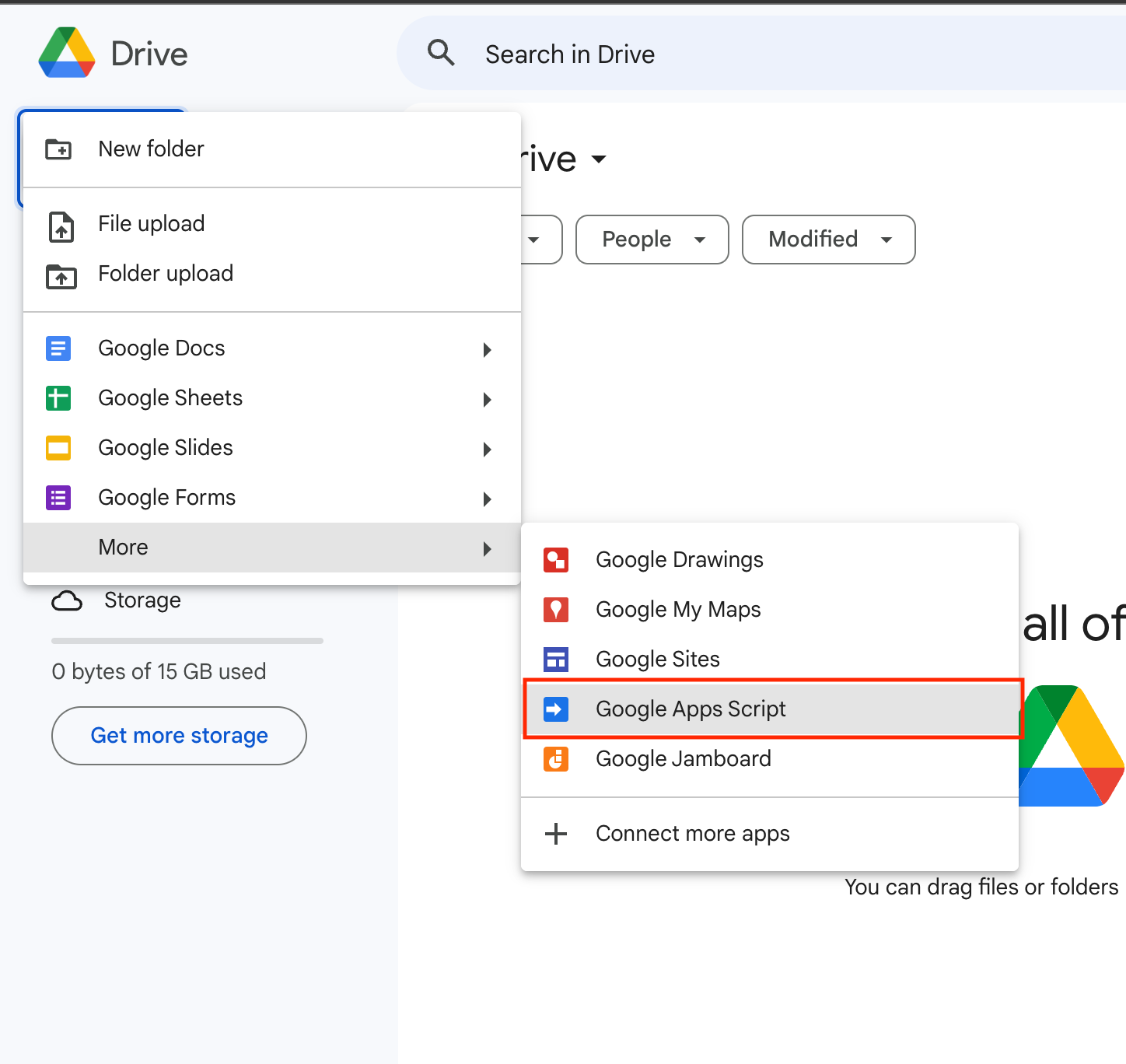Click the New folder icon
The height and width of the screenshot is (1064, 1126).
click(x=59, y=149)
